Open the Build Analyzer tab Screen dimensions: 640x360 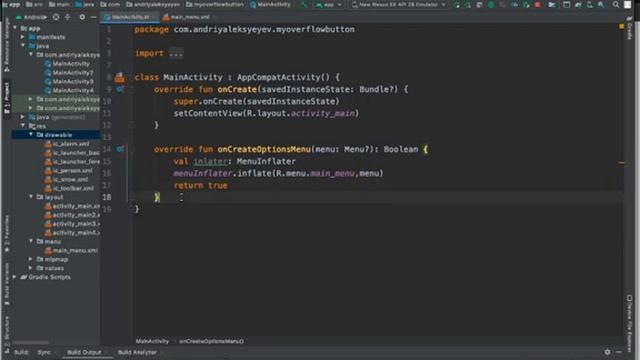point(137,352)
